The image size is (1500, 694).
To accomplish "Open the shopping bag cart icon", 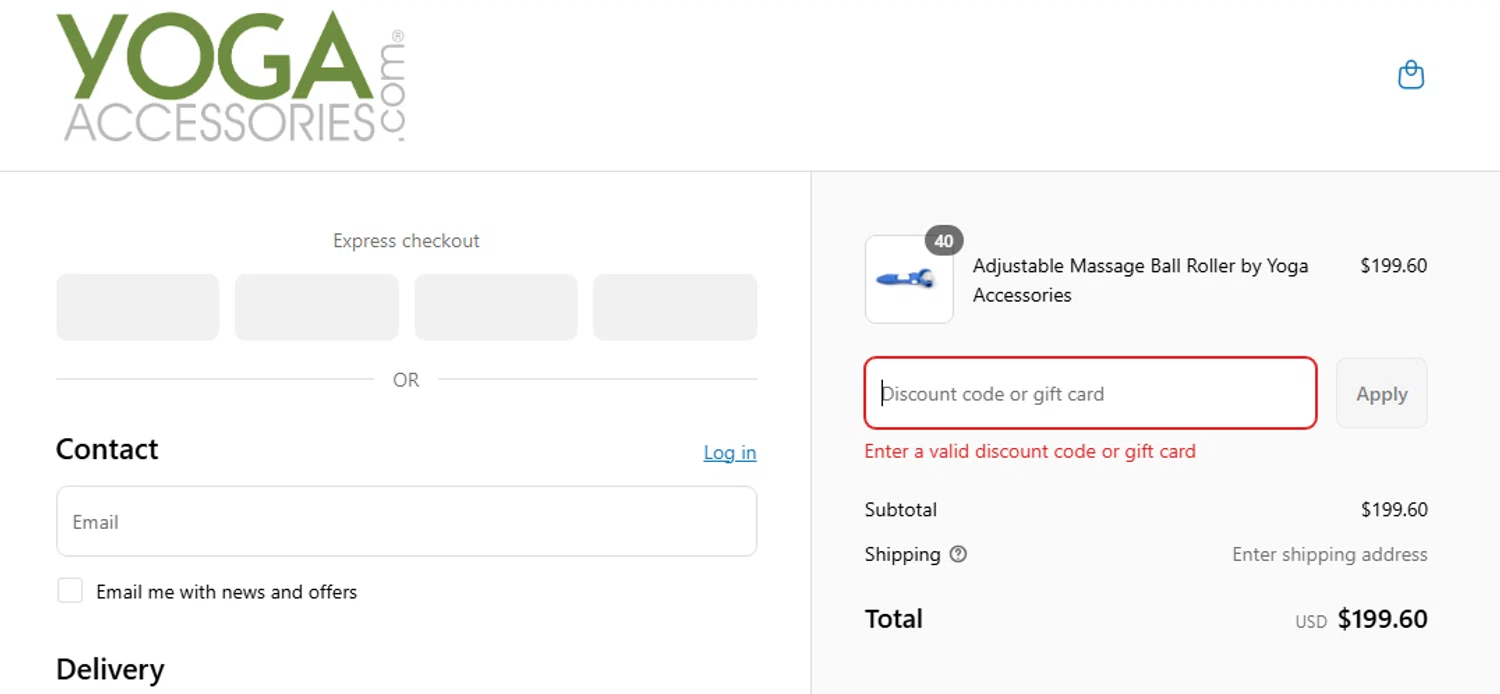I will (1410, 75).
